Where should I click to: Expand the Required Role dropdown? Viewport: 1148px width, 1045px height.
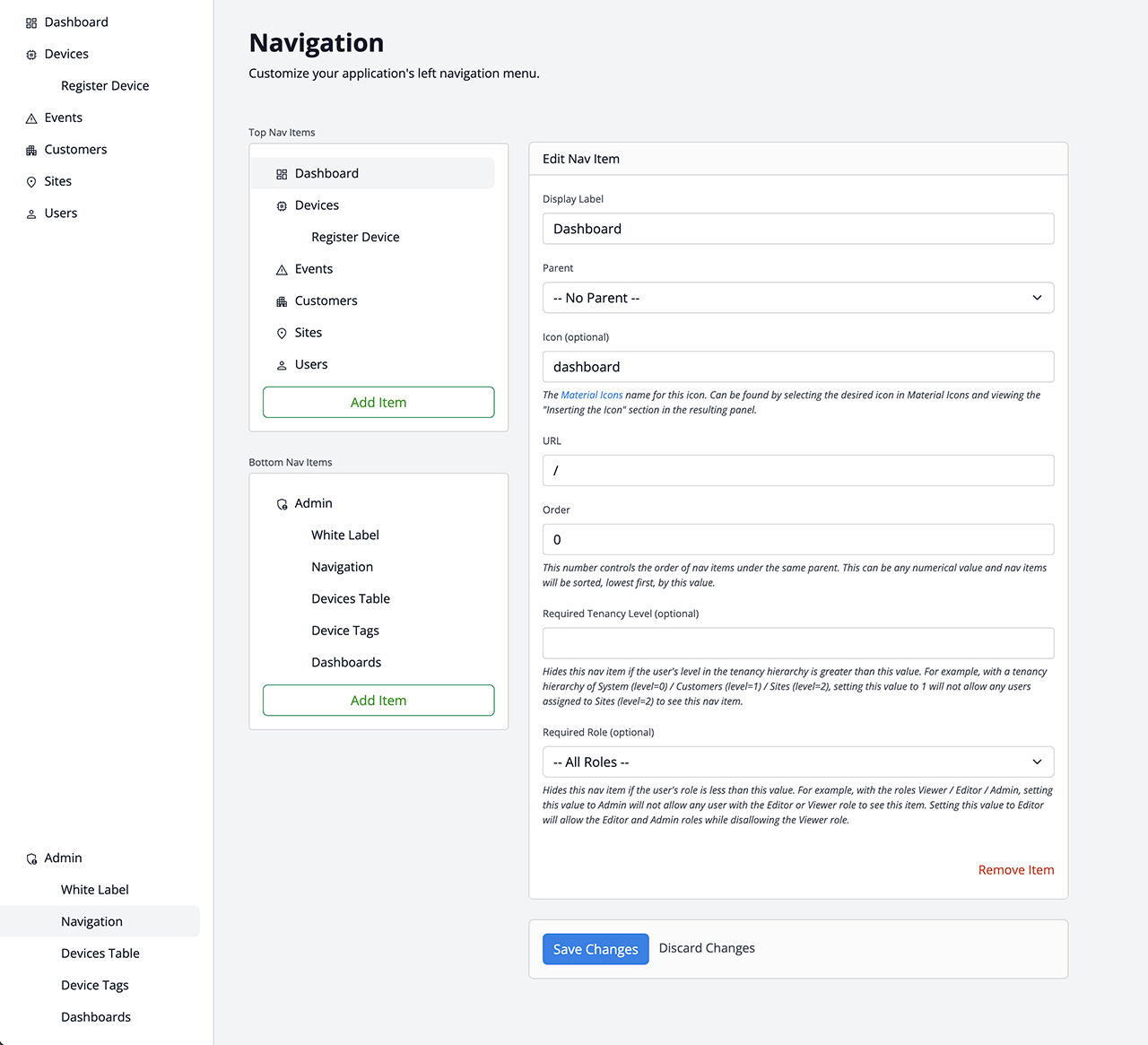click(x=797, y=762)
